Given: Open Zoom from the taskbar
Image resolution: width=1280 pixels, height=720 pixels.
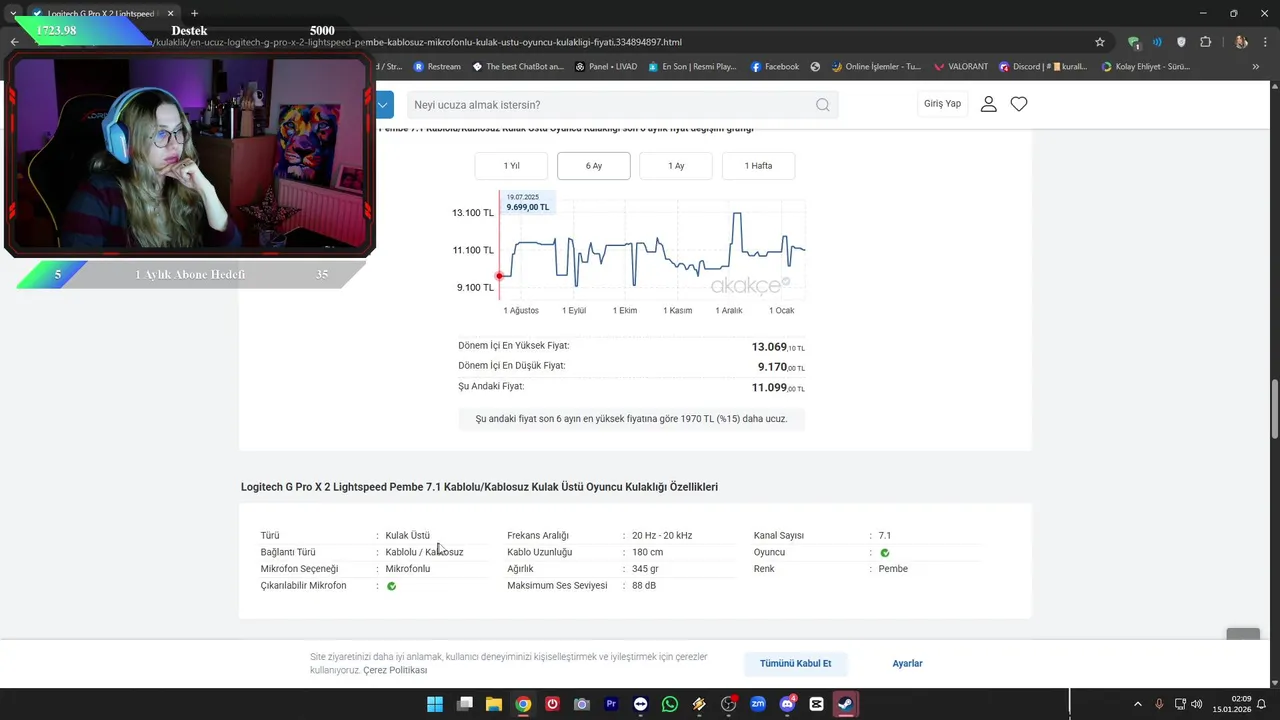Looking at the screenshot, I should [758, 704].
